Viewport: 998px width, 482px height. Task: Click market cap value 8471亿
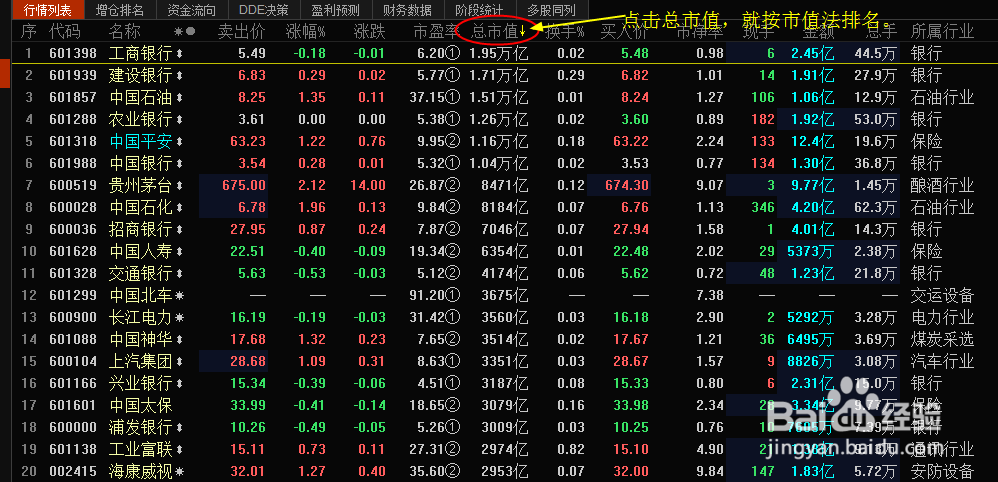[x=505, y=186]
